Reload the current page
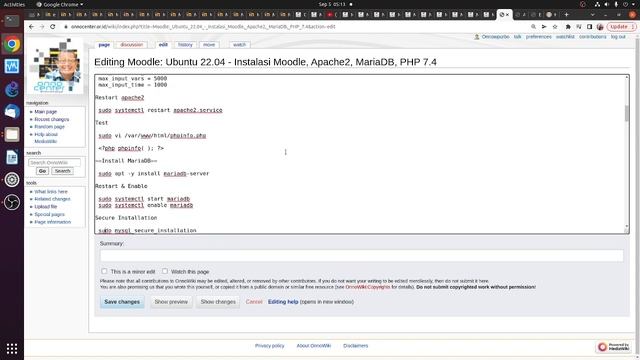 point(53,27)
